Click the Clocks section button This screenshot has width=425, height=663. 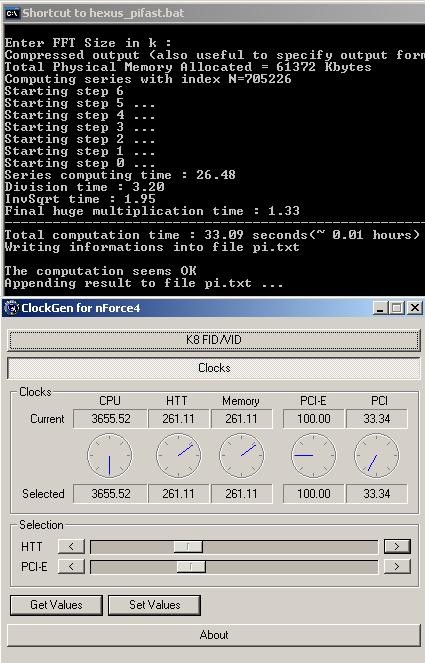pos(214,368)
